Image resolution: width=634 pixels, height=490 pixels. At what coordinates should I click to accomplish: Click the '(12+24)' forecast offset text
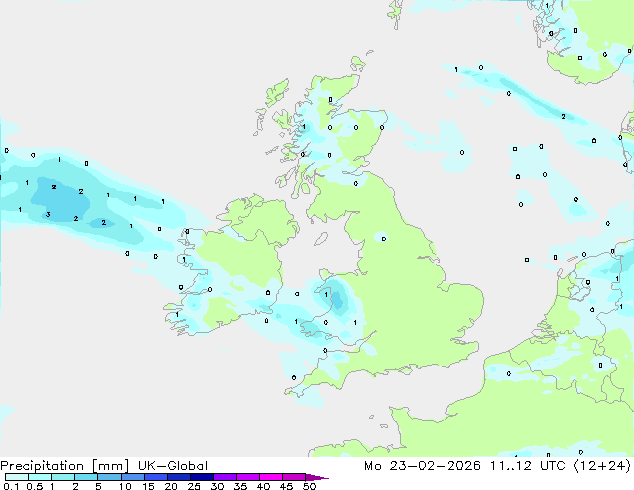(x=602, y=466)
